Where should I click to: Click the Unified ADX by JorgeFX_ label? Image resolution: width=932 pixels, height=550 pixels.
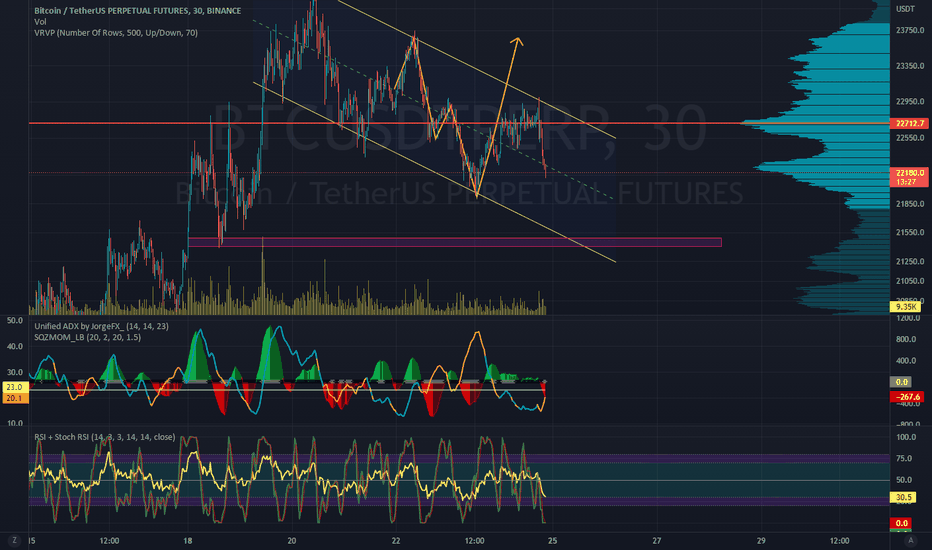point(101,326)
